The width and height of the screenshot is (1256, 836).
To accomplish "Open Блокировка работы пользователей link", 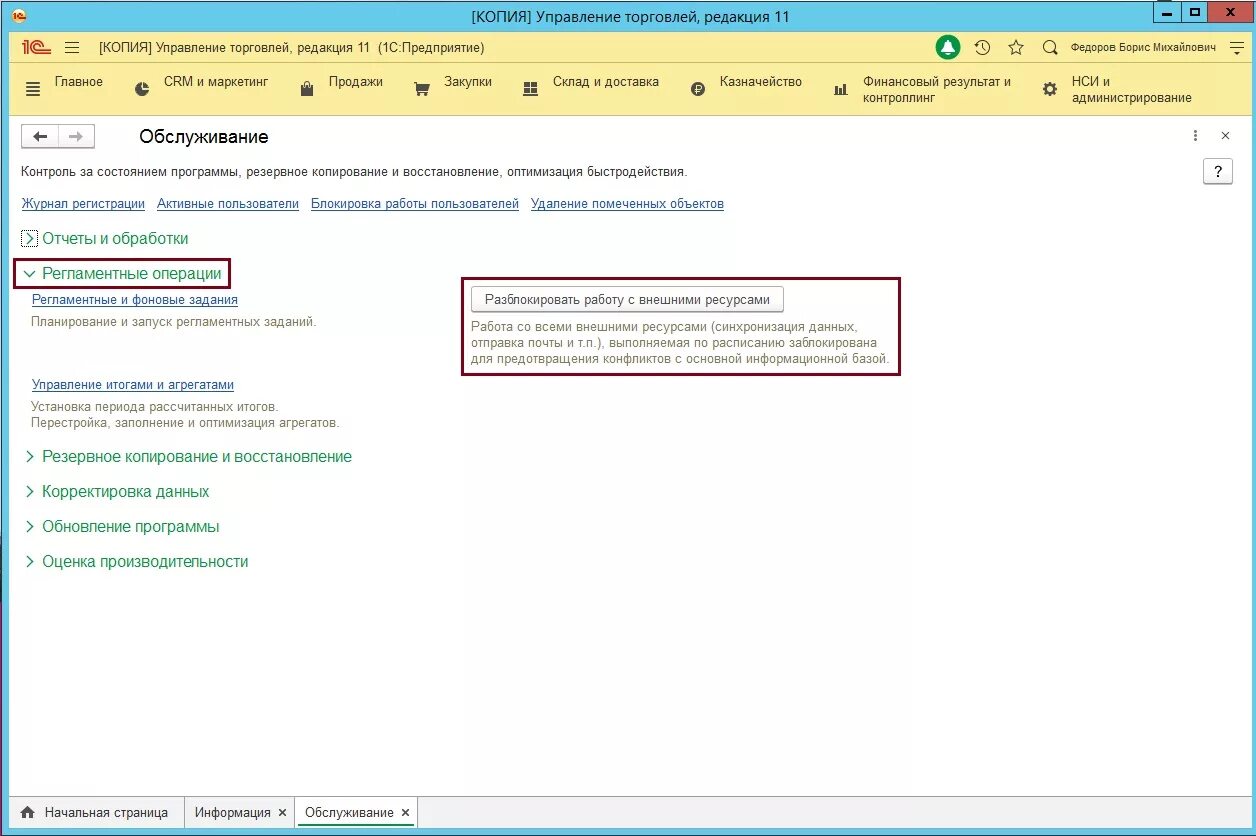I will click(x=415, y=204).
